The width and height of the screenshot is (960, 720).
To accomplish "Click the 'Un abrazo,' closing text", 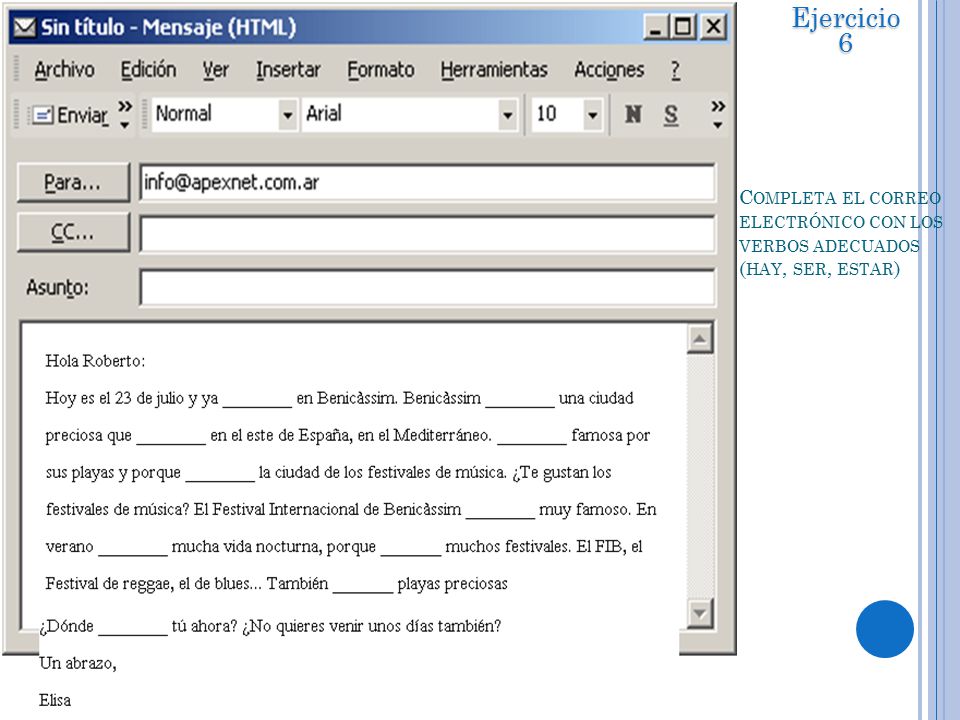I will tap(78, 663).
